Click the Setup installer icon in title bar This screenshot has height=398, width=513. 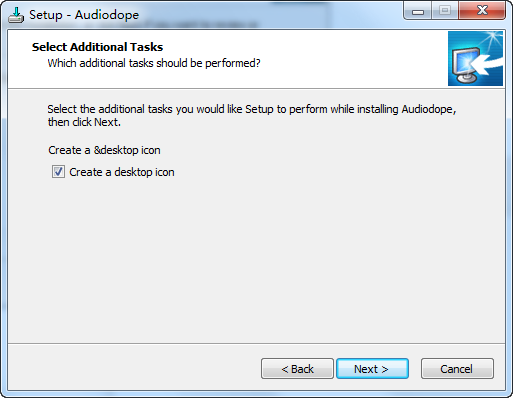(16, 15)
